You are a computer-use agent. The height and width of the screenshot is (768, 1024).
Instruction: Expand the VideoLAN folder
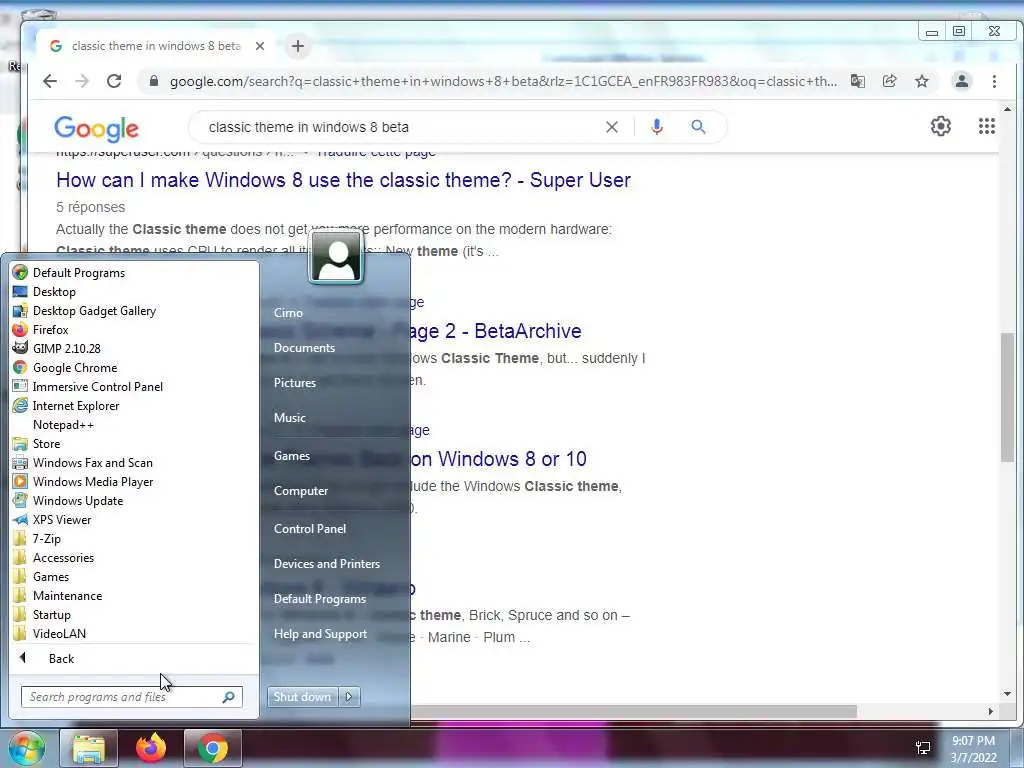pos(59,633)
